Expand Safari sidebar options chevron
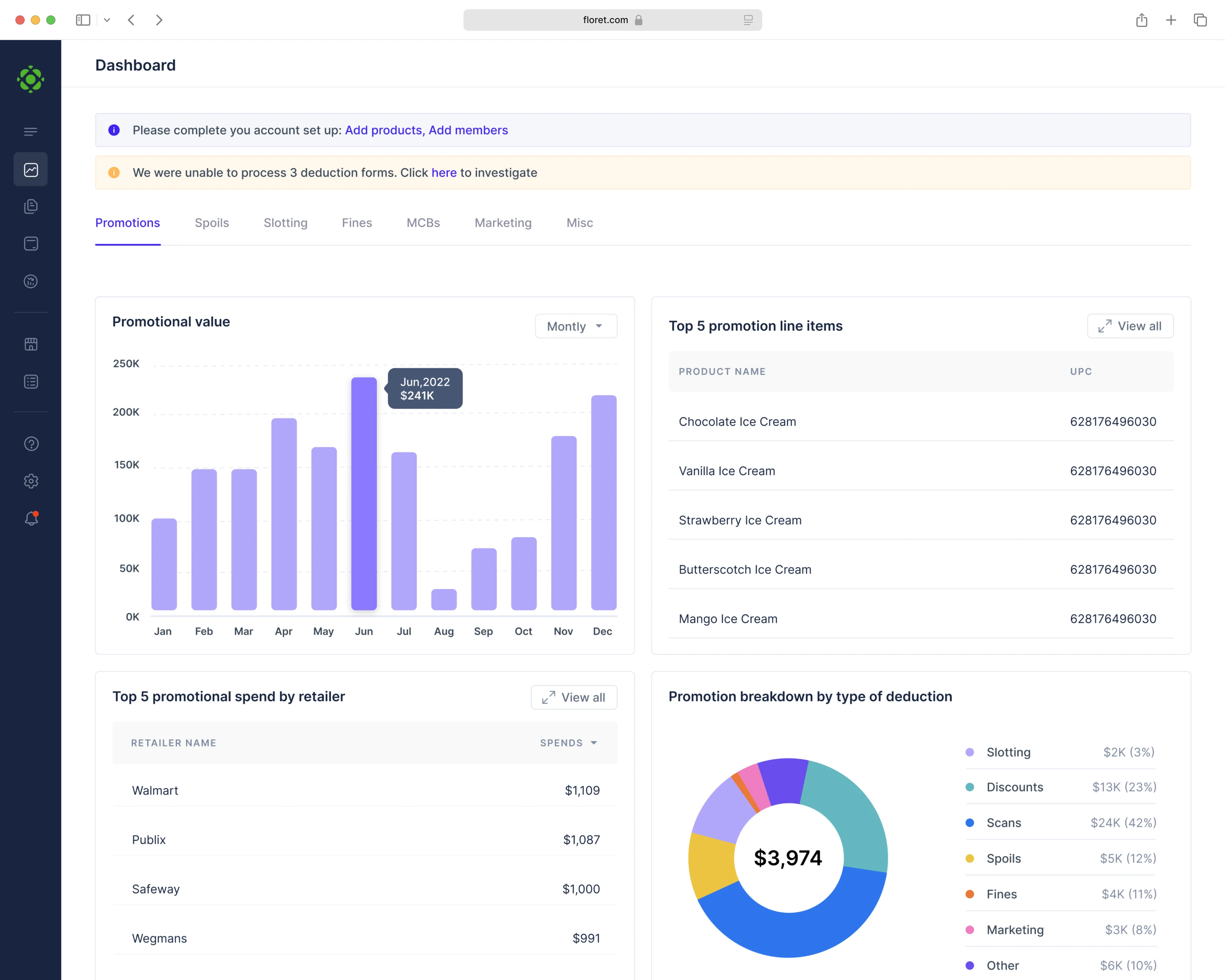 pyautogui.click(x=107, y=20)
